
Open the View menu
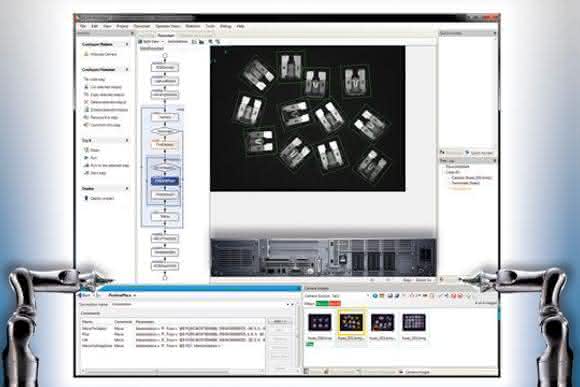pos(107,26)
